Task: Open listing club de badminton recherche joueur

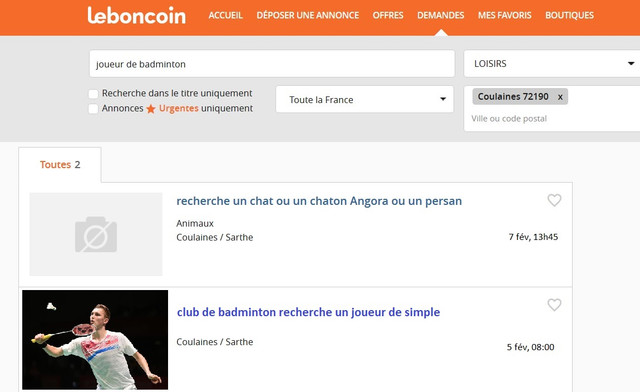Action: [308, 312]
